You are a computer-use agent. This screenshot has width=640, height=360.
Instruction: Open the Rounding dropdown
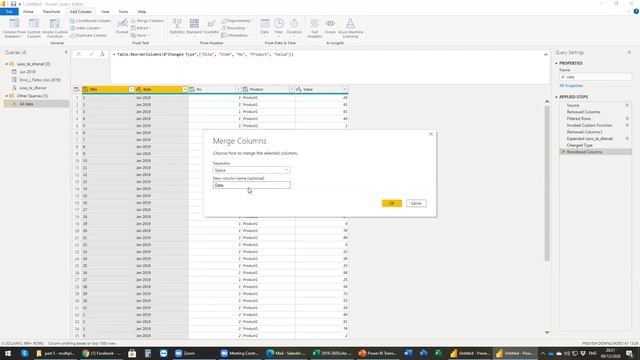(235, 28)
